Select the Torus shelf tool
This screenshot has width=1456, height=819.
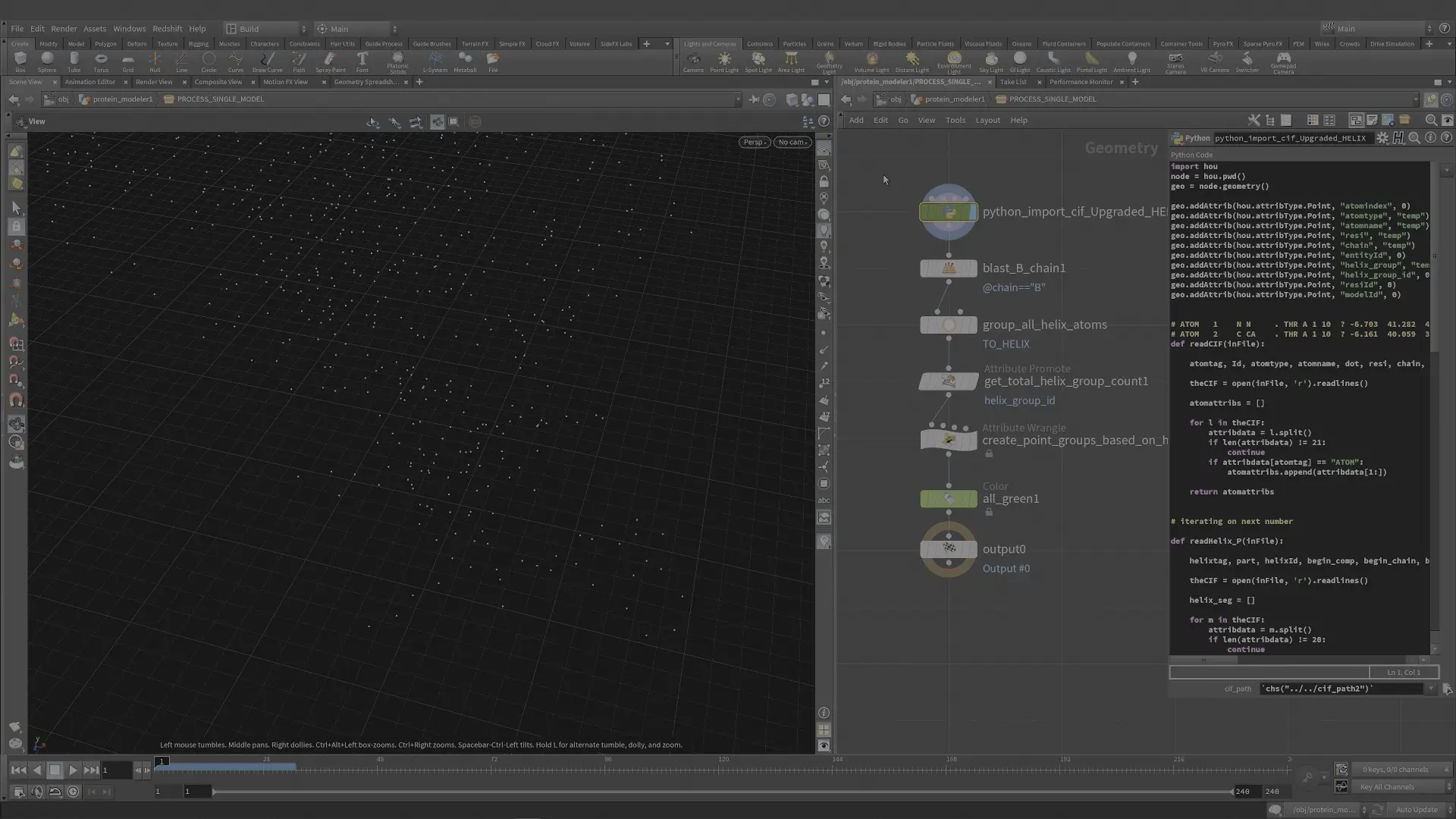101,62
